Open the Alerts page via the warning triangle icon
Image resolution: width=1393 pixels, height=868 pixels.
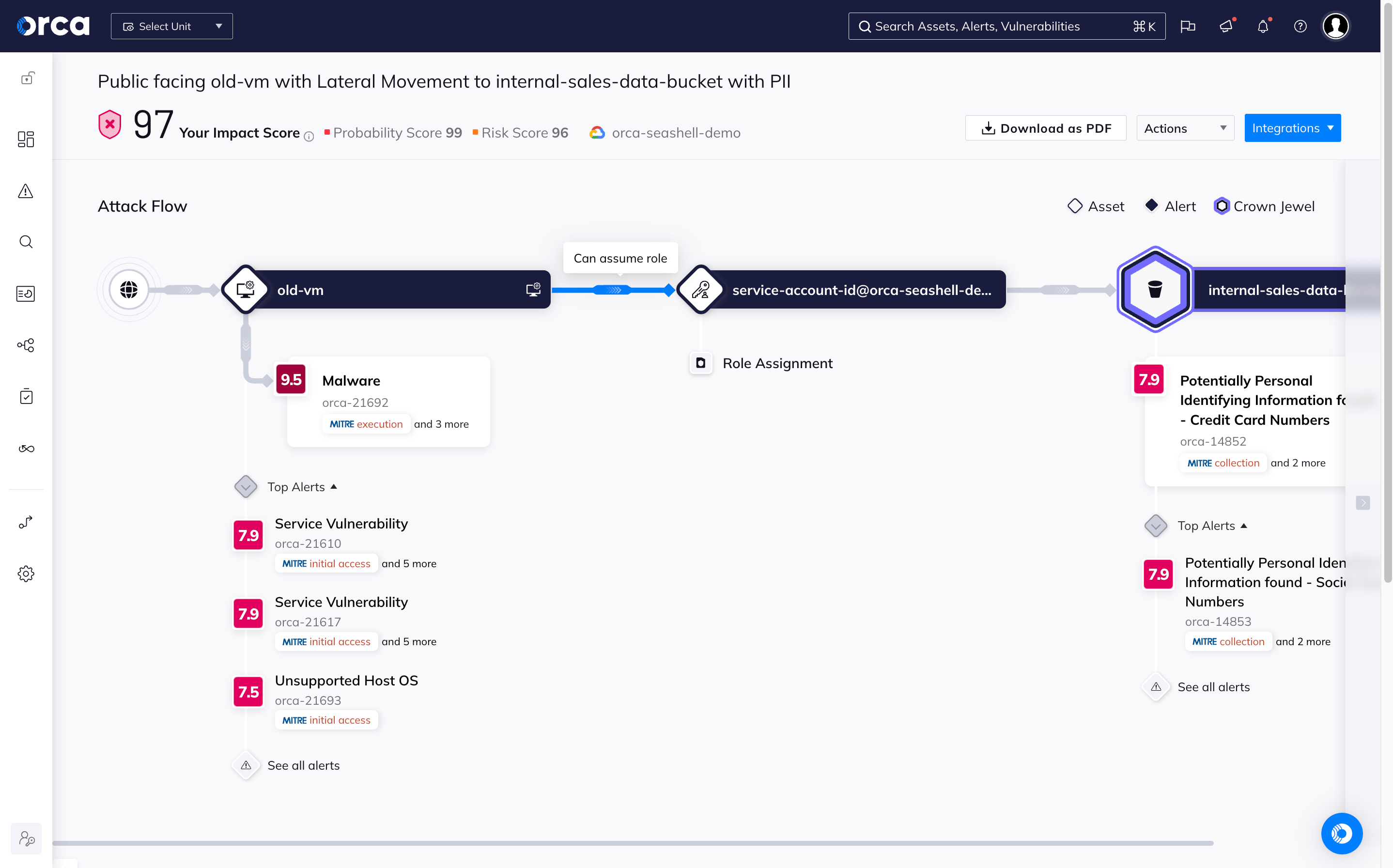(26, 191)
